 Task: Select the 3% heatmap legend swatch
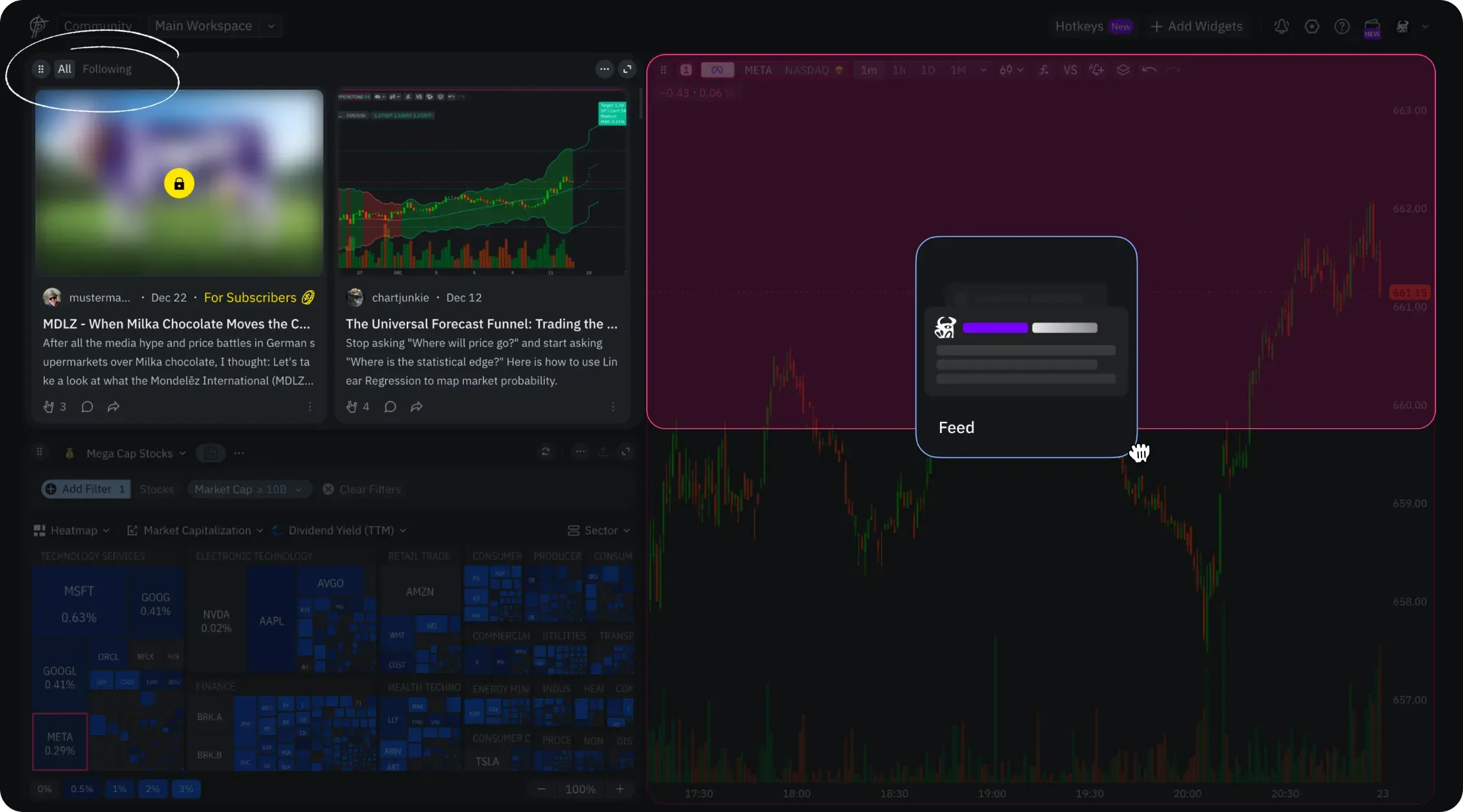pyautogui.click(x=186, y=789)
